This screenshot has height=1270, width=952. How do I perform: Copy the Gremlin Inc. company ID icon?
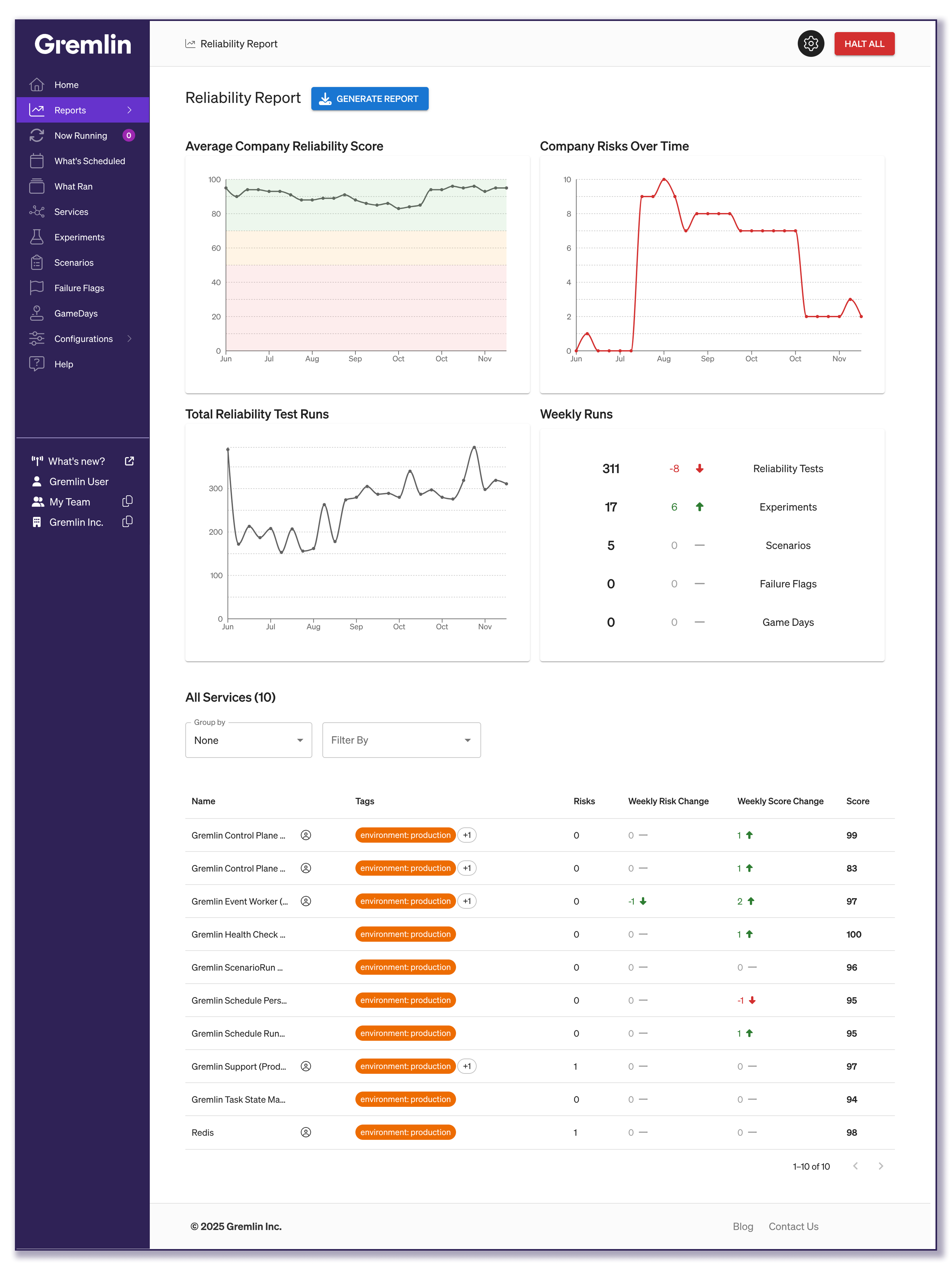coord(127,521)
